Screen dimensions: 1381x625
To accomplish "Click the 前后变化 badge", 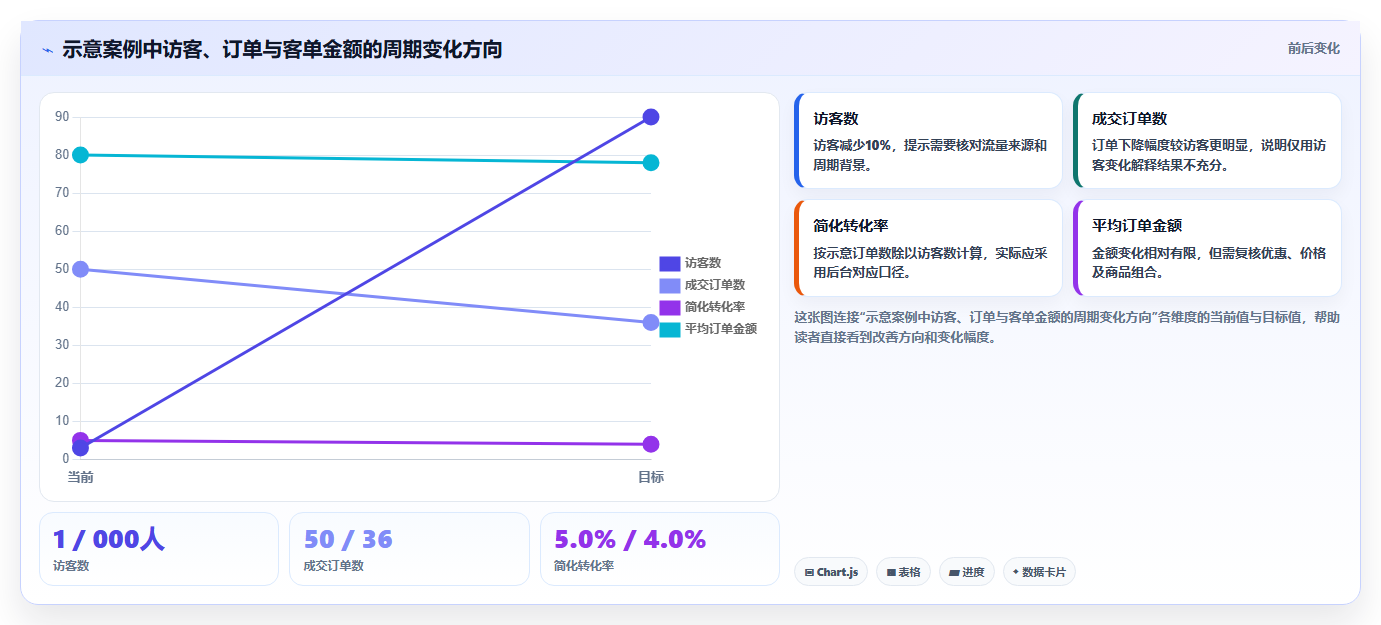I will pyautogui.click(x=1313, y=48).
